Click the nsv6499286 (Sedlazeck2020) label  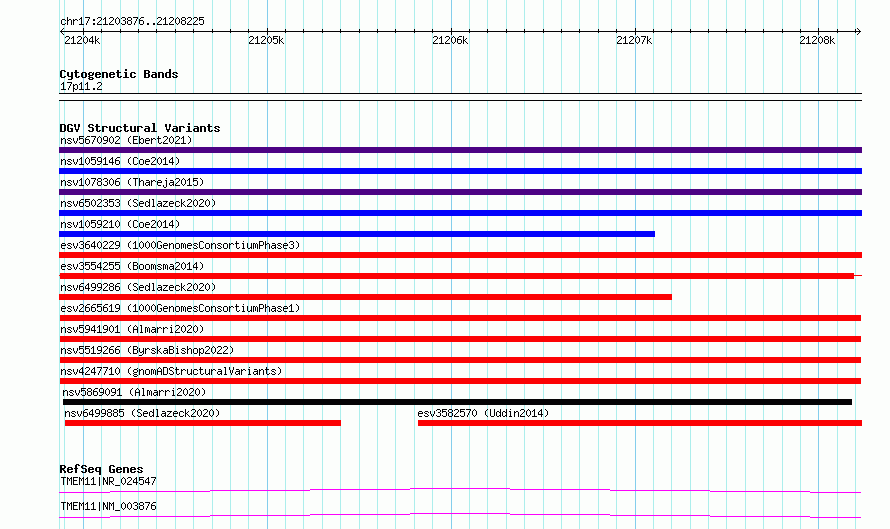pyautogui.click(x=138, y=287)
